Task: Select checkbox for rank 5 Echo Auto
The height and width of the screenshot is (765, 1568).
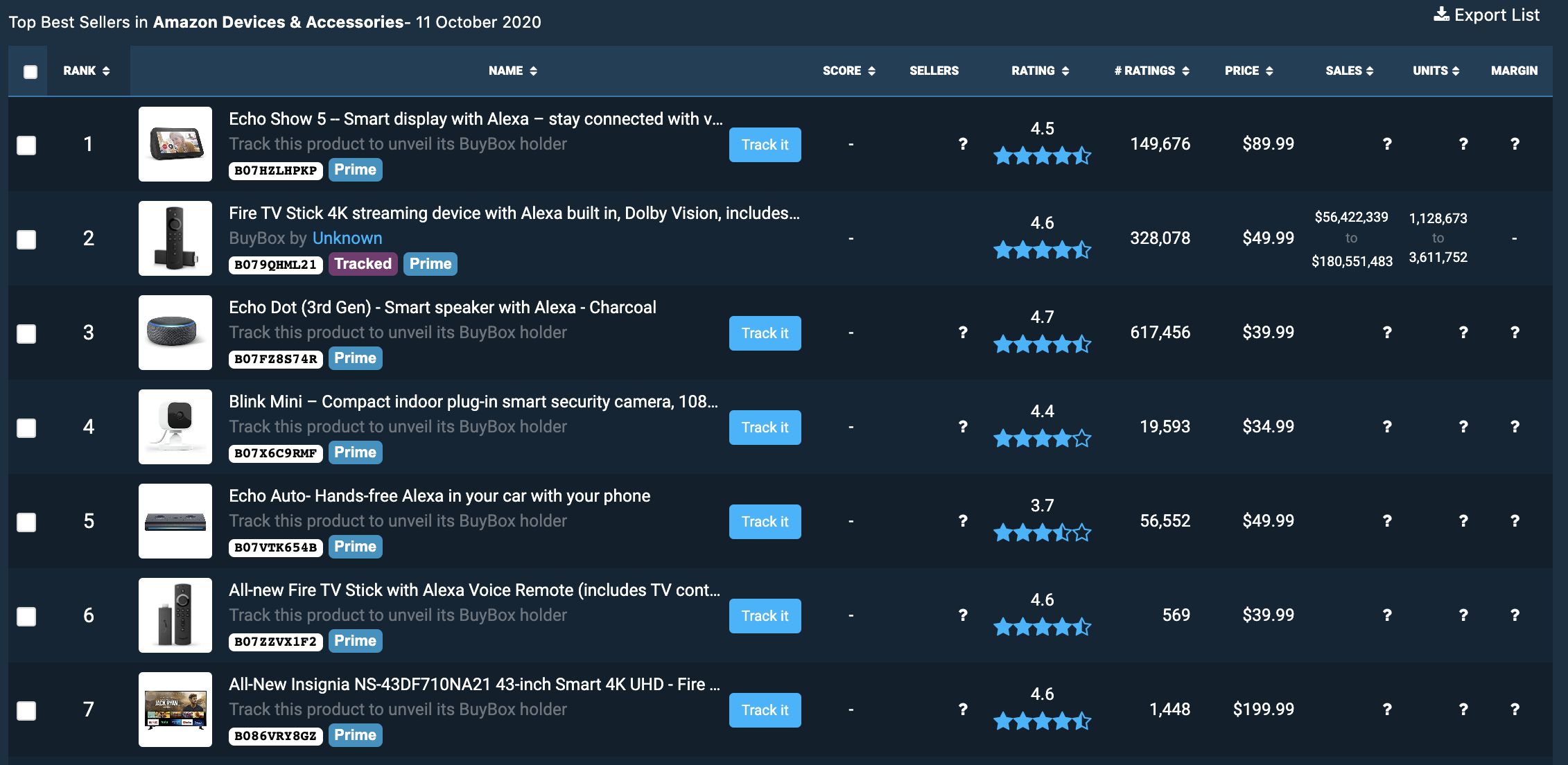Action: [26, 522]
